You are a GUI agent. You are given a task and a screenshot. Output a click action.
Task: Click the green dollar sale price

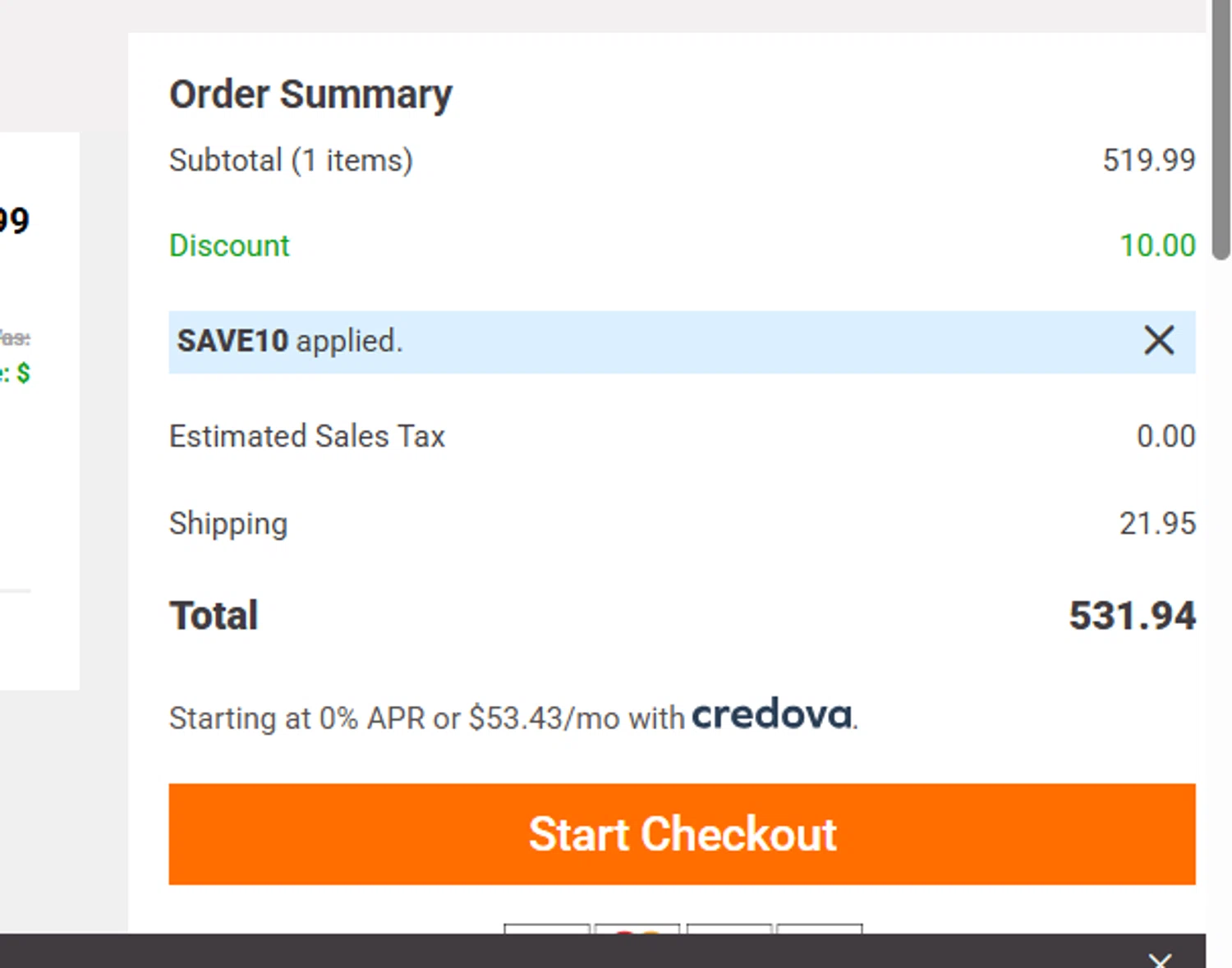pos(22,374)
